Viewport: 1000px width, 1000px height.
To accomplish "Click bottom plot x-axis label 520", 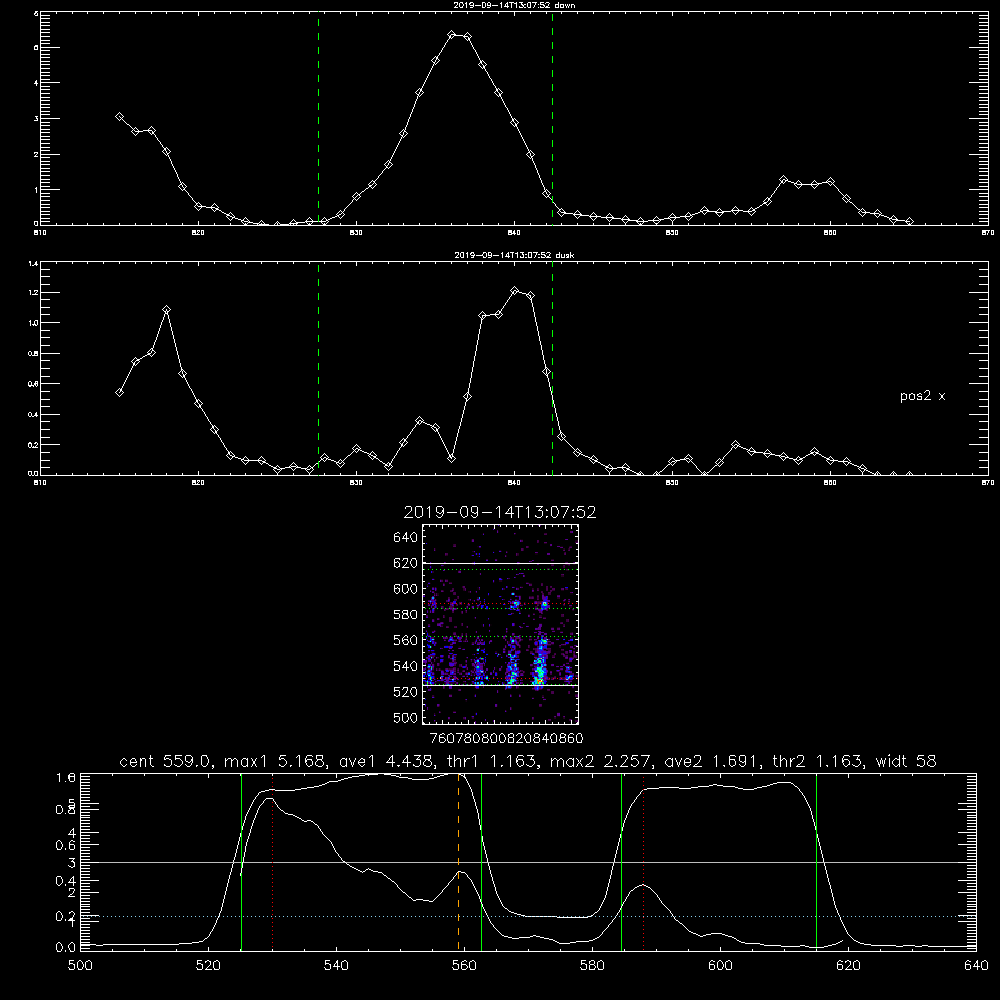I will [208, 966].
